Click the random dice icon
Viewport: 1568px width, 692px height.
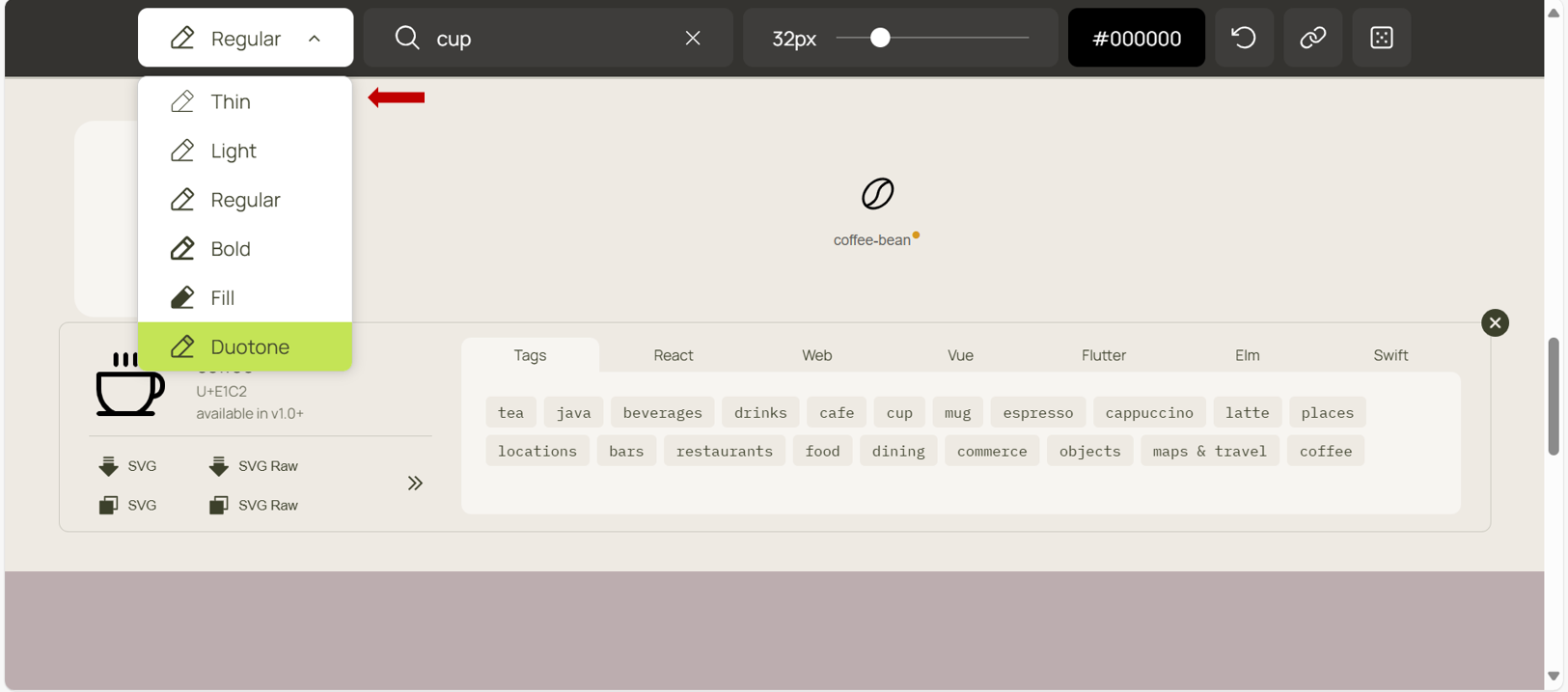point(1381,38)
